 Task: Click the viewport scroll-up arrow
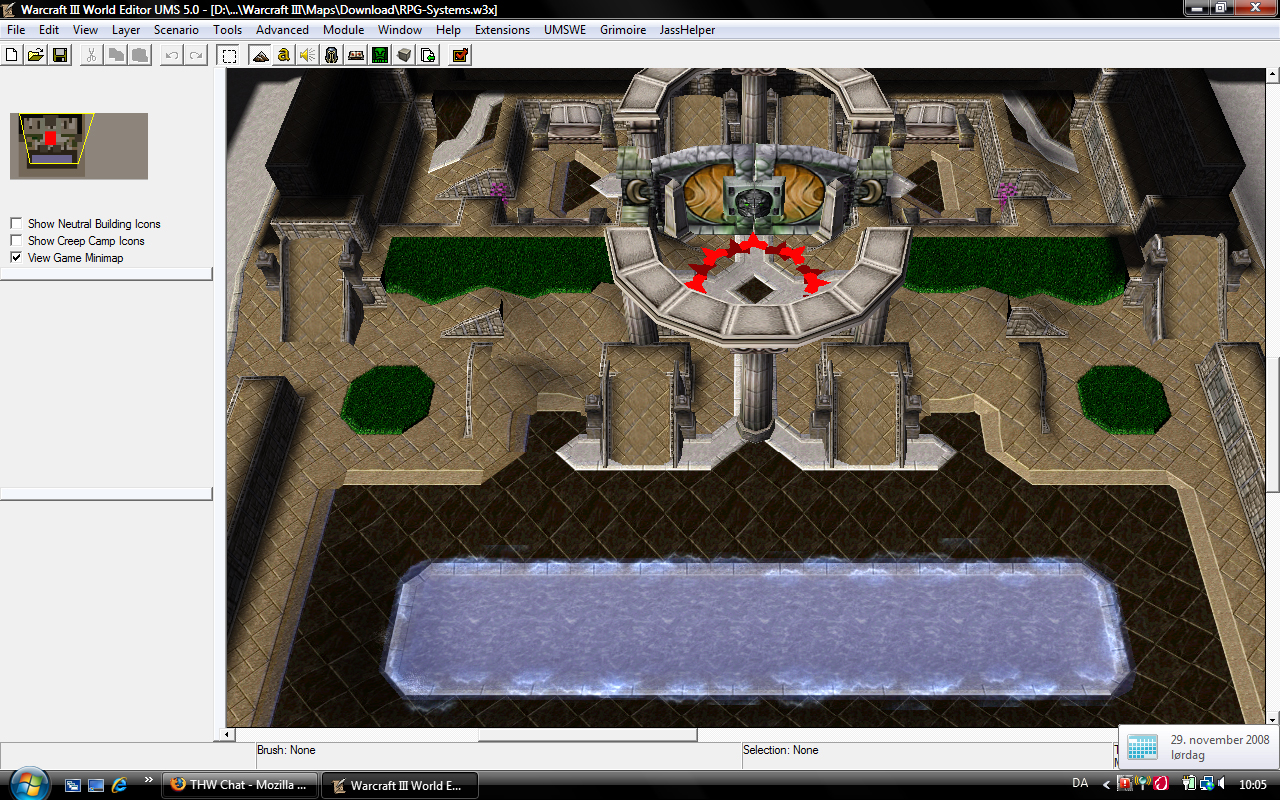(1273, 75)
